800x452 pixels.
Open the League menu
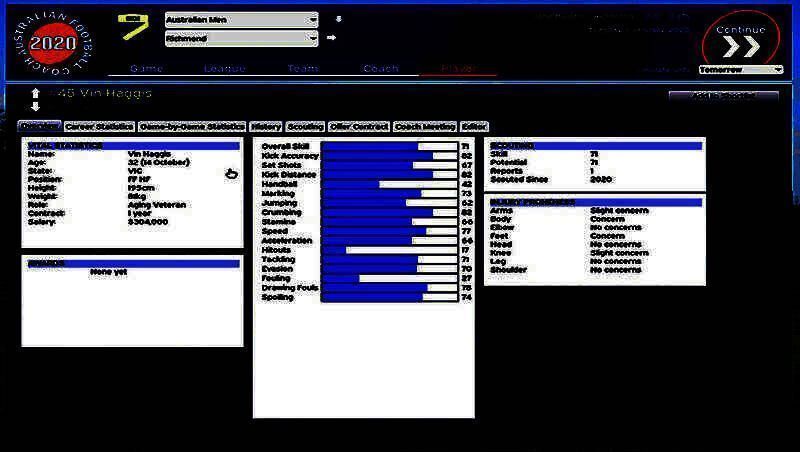click(225, 69)
